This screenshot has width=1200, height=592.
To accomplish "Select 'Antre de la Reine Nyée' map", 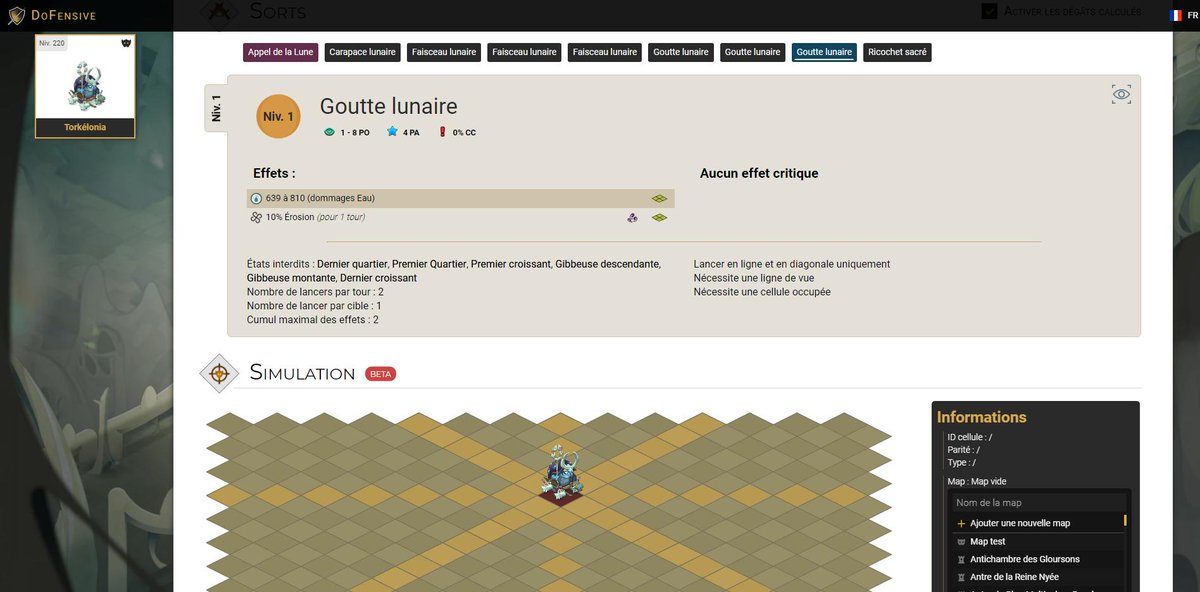I will click(1014, 577).
